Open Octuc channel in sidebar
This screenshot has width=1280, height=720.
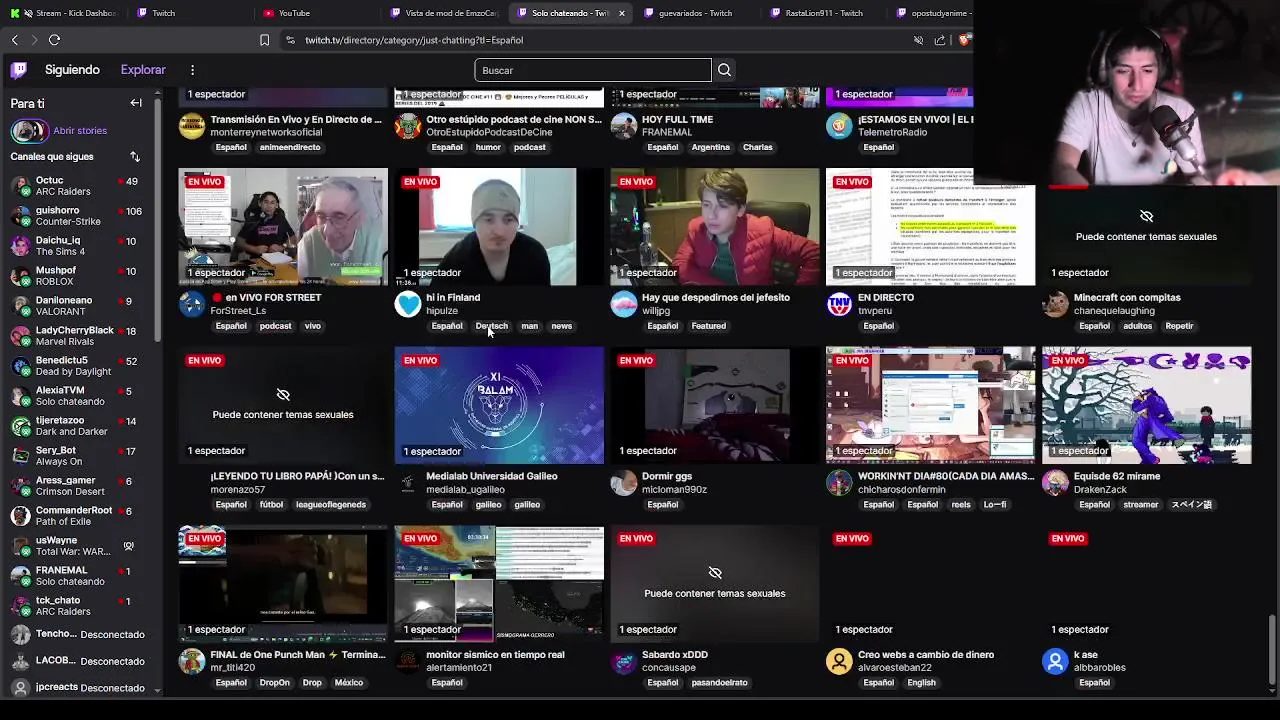[x=80, y=186]
